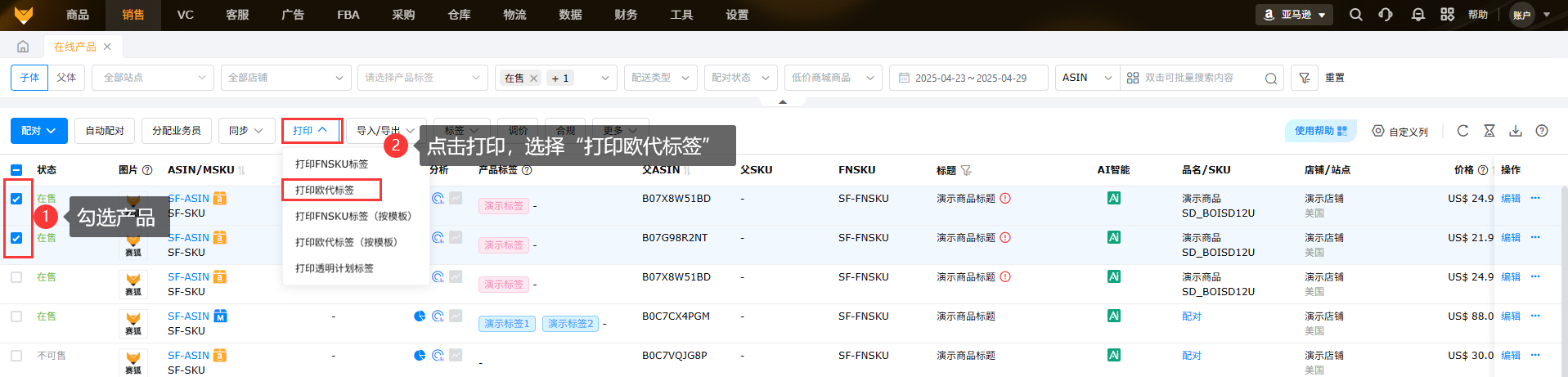Toggle the select-all checkbox in table header
Viewport: 1568px width, 377px height.
point(16,170)
